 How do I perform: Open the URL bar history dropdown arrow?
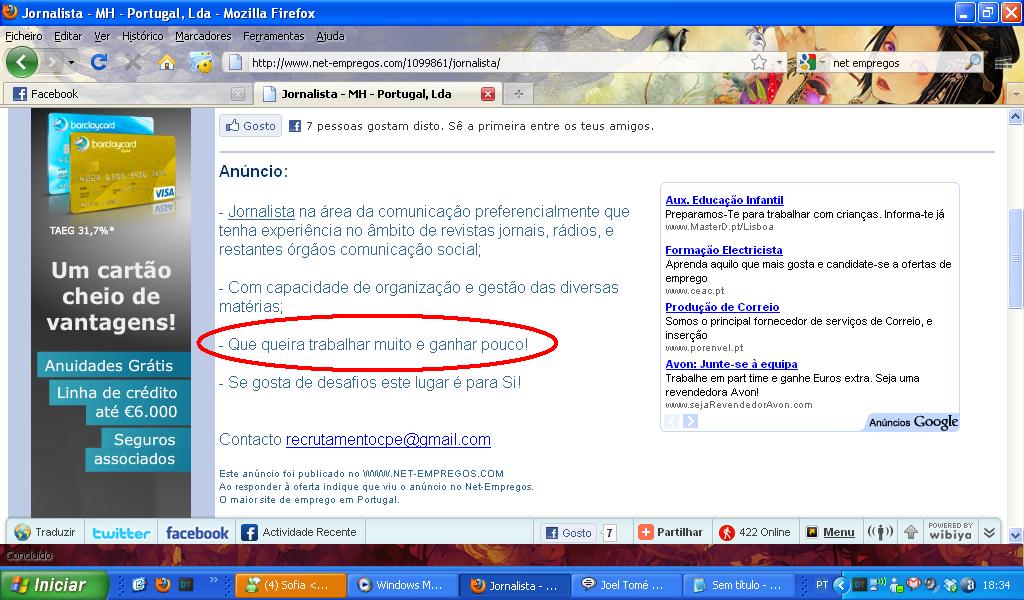[x=780, y=62]
